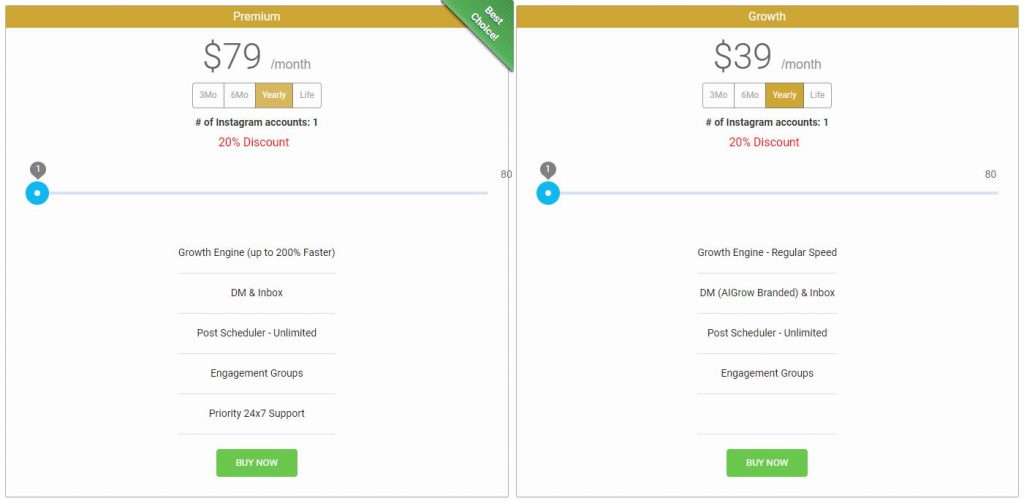
Task: Click the $39 per month price
Action: [x=767, y=58]
